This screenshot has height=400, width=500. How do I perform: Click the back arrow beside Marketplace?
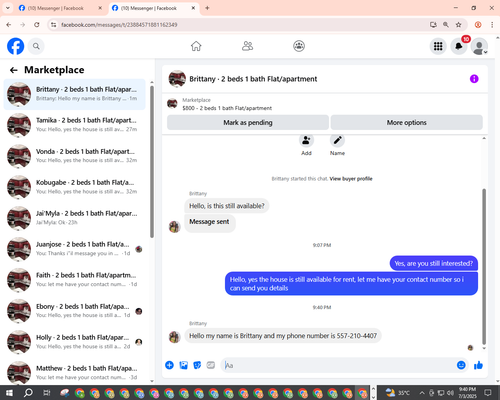14,70
